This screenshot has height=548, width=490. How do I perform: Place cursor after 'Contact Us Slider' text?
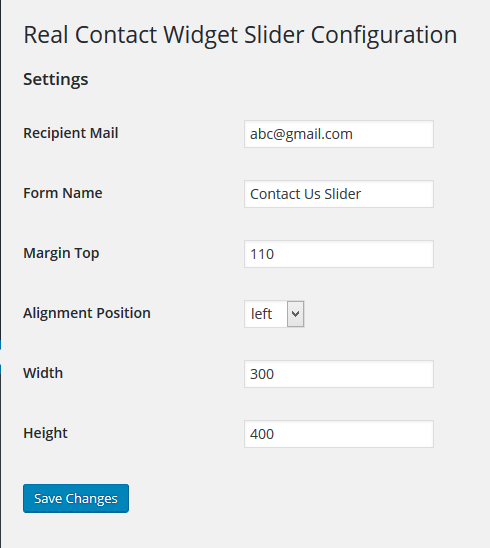(362, 194)
